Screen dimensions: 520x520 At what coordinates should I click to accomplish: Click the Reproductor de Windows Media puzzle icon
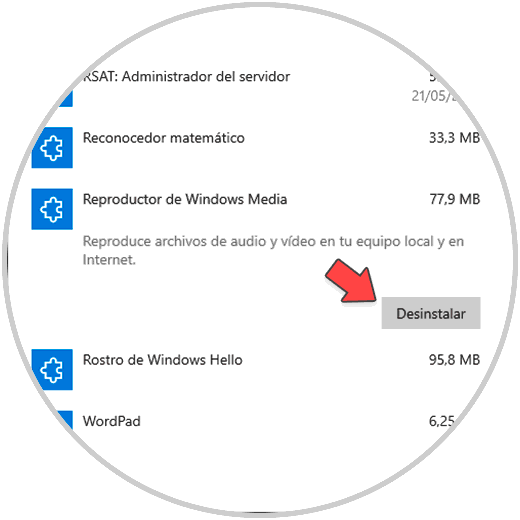52,209
